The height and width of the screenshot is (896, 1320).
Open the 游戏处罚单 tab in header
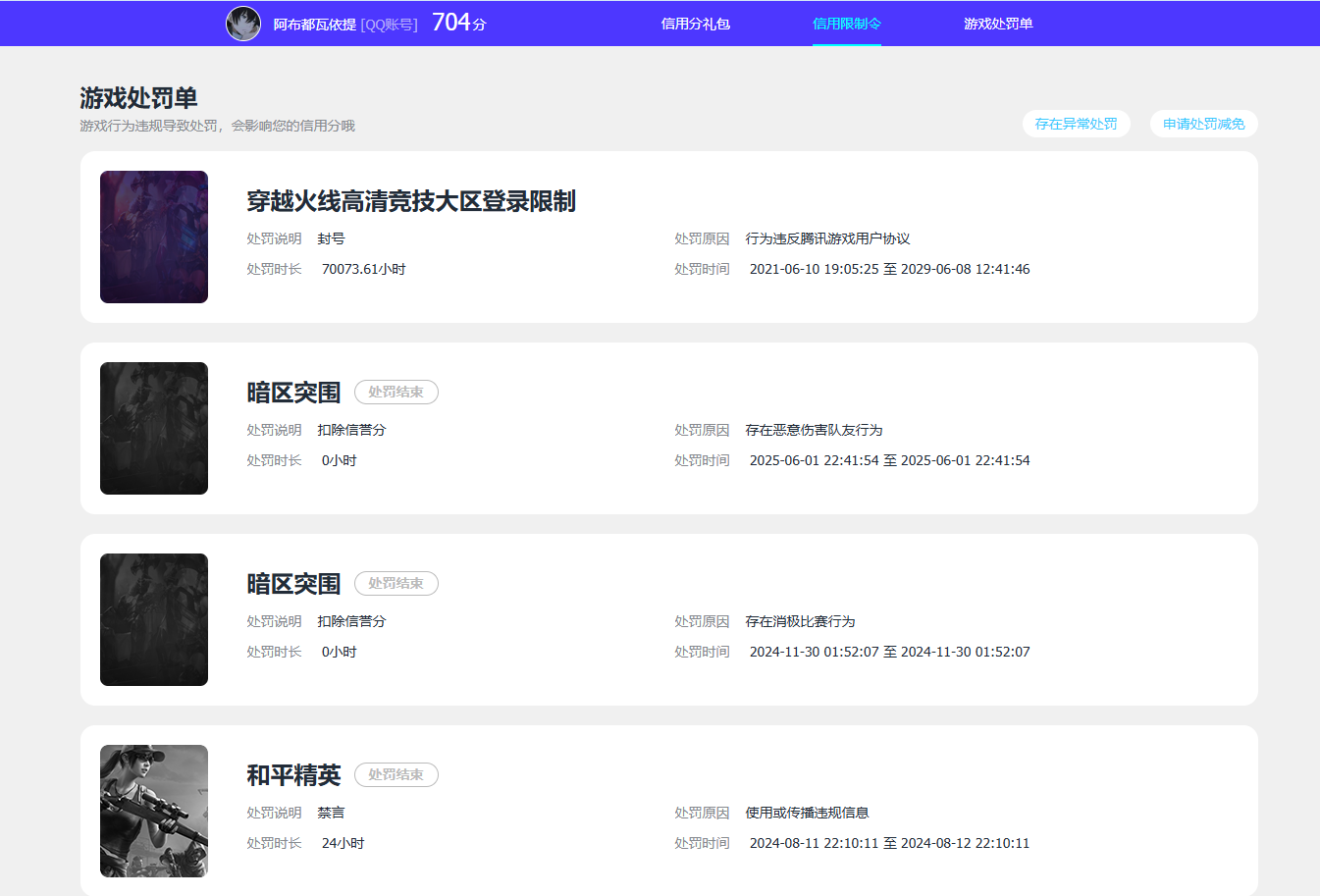[998, 24]
